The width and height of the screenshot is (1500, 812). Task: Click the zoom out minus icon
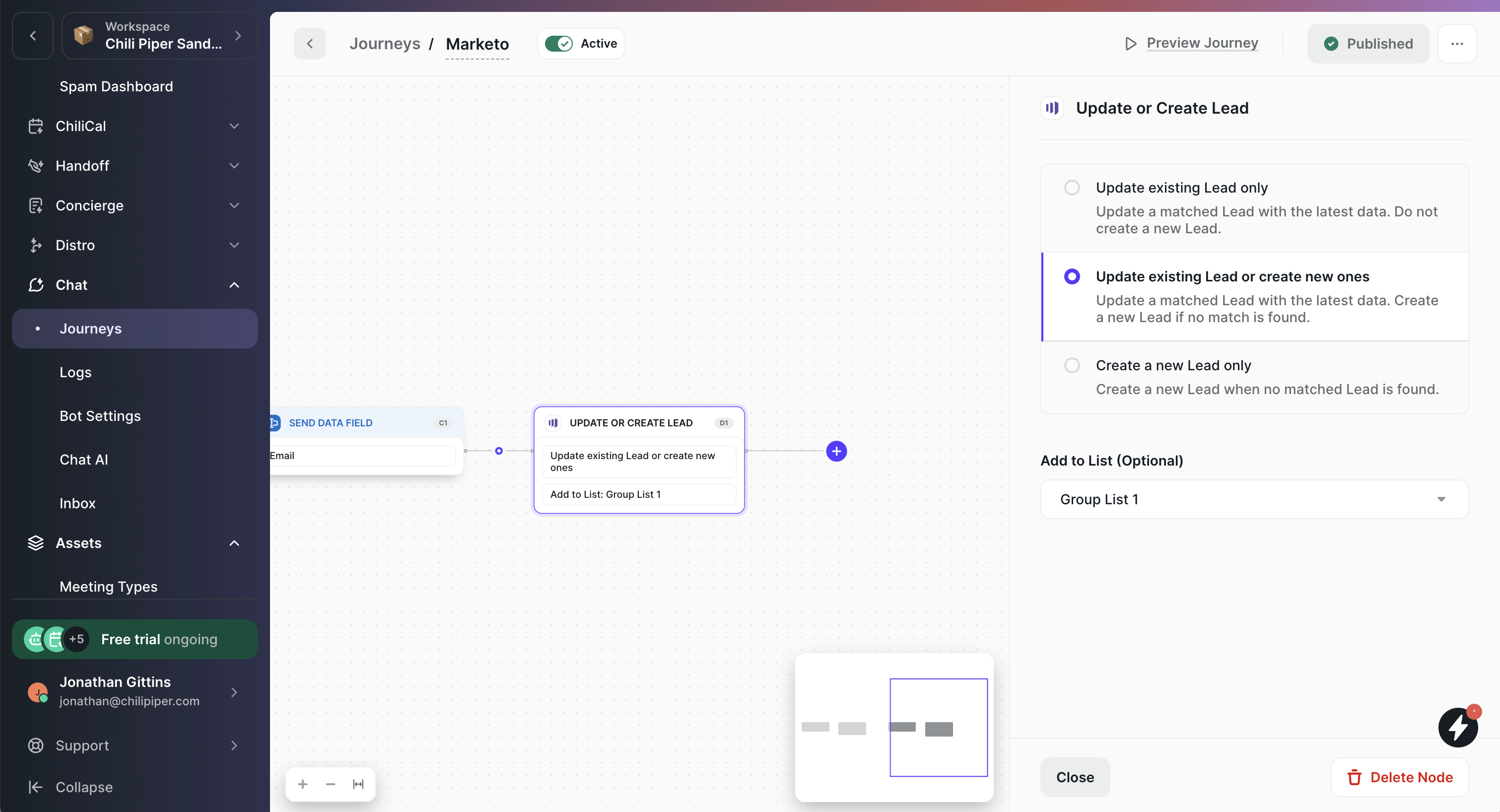pyautogui.click(x=330, y=784)
